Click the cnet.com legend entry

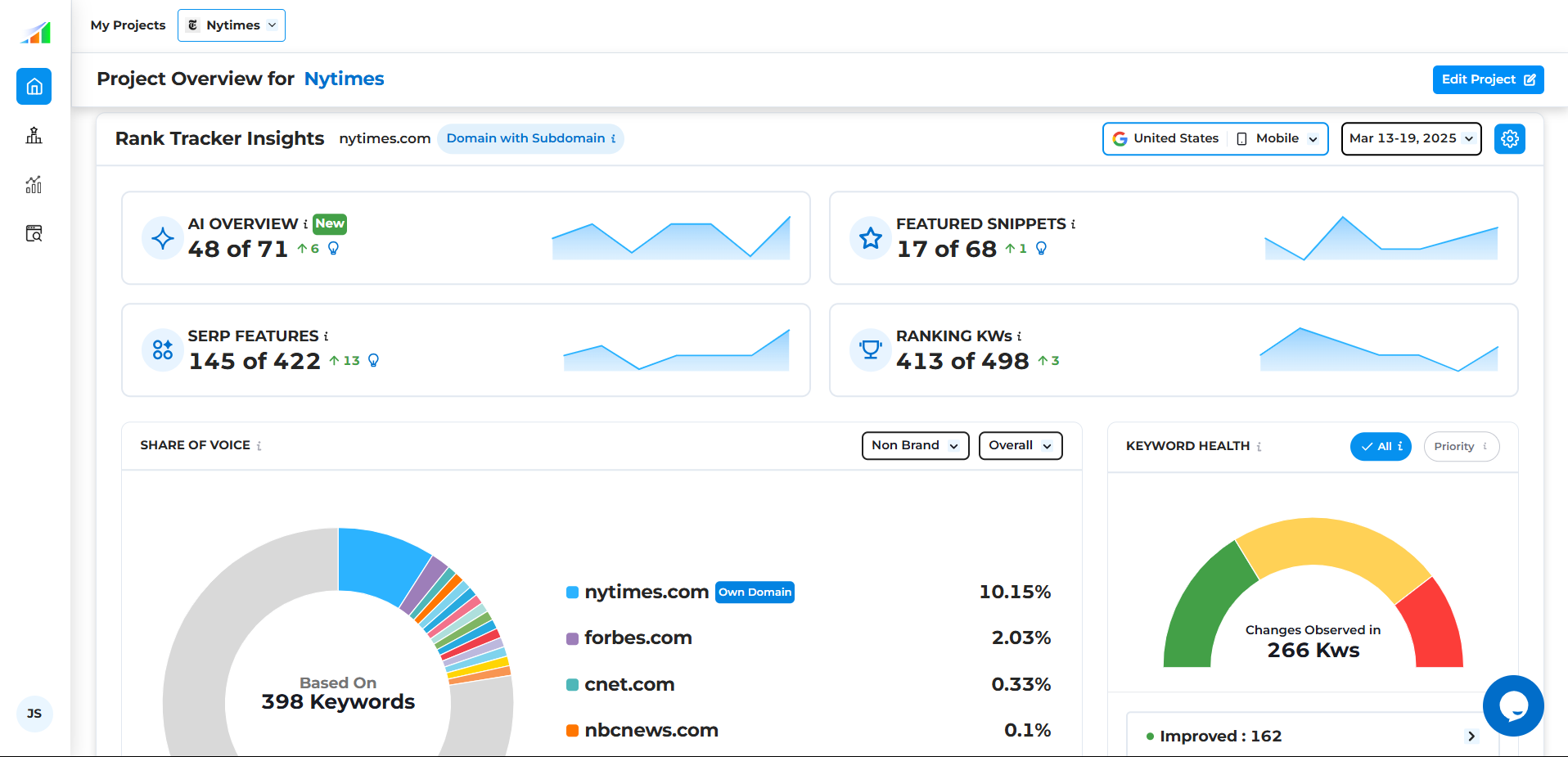click(x=629, y=684)
